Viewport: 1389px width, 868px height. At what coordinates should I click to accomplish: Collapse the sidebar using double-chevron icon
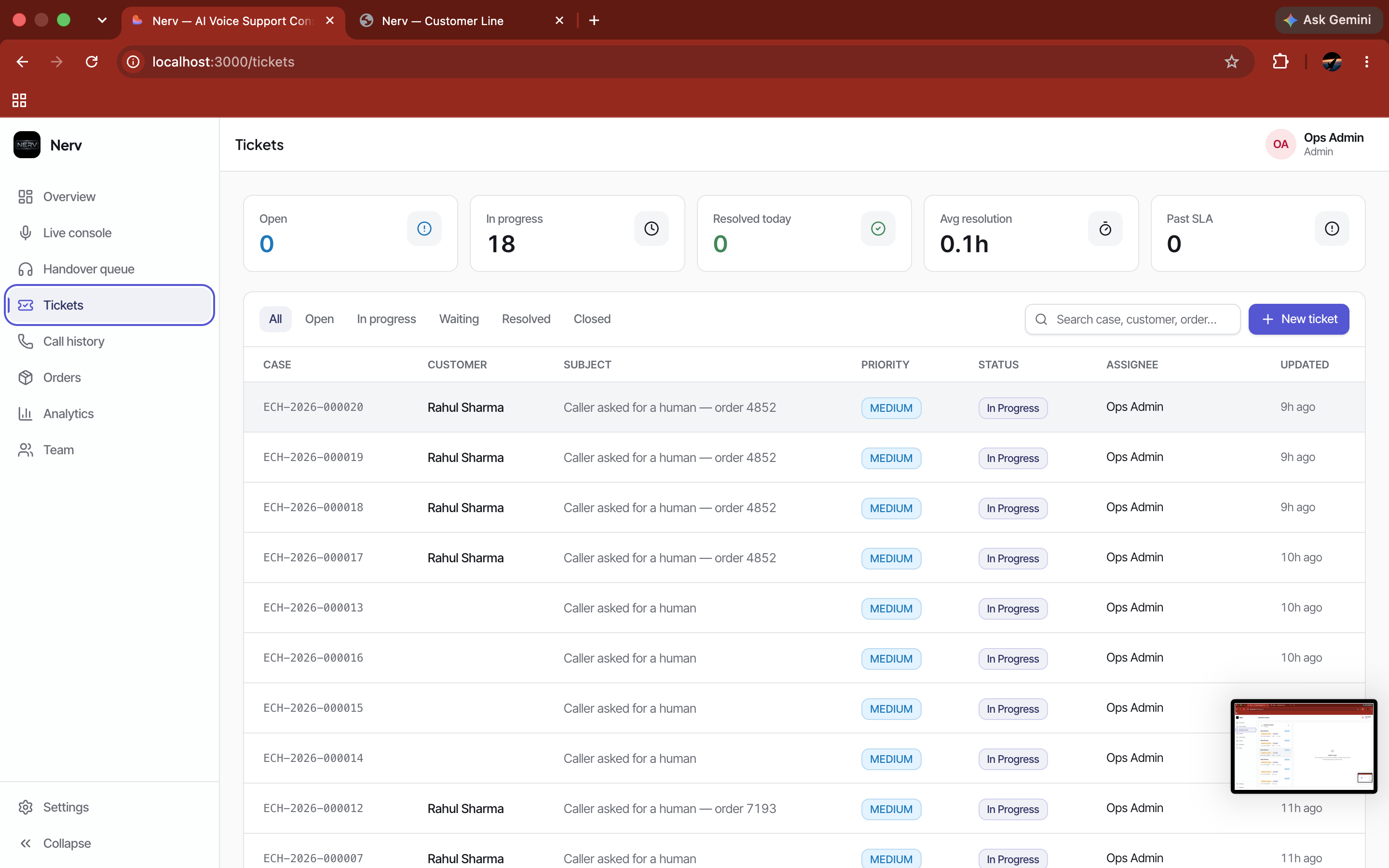click(25, 843)
